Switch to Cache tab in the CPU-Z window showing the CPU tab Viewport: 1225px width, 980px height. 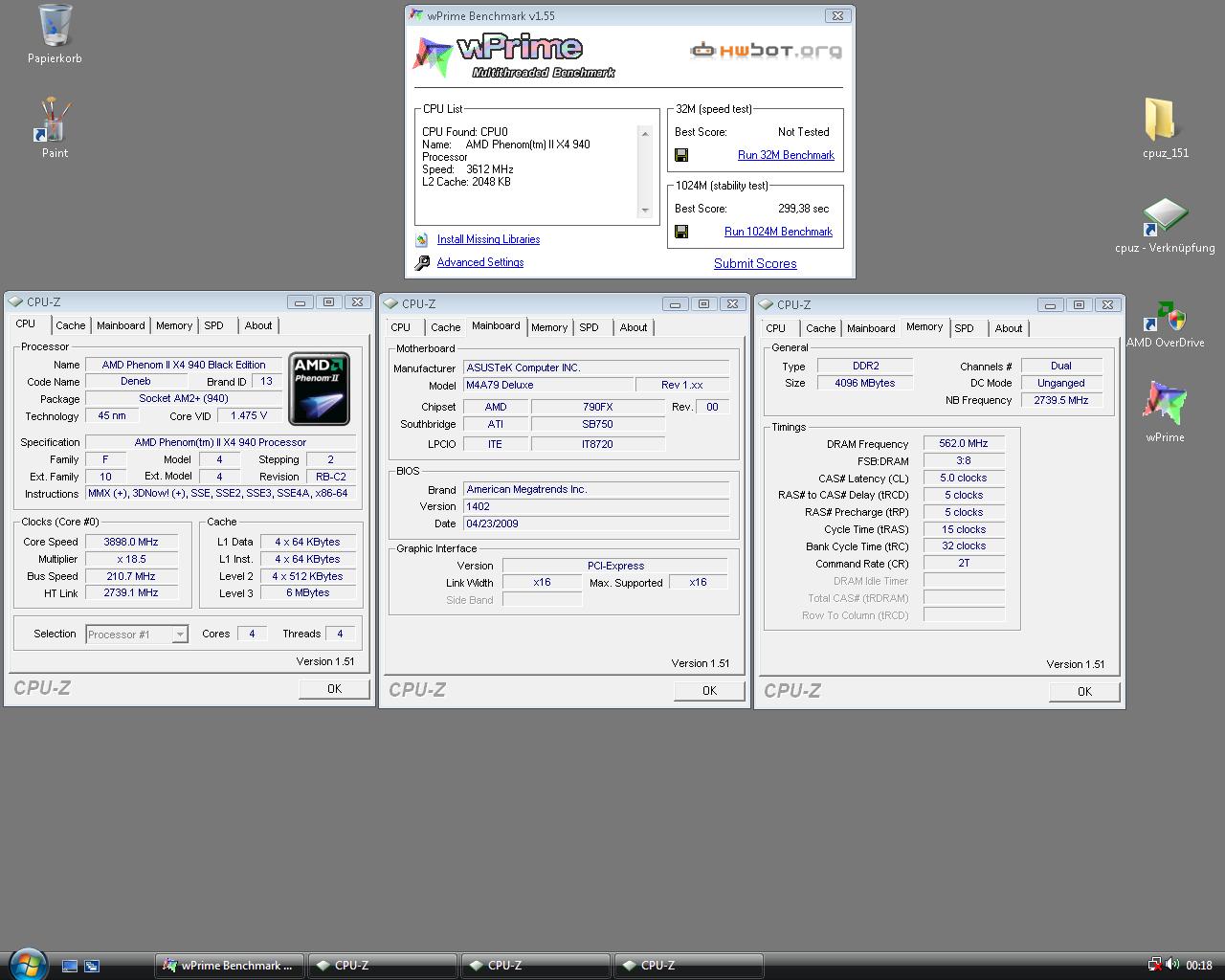70,325
